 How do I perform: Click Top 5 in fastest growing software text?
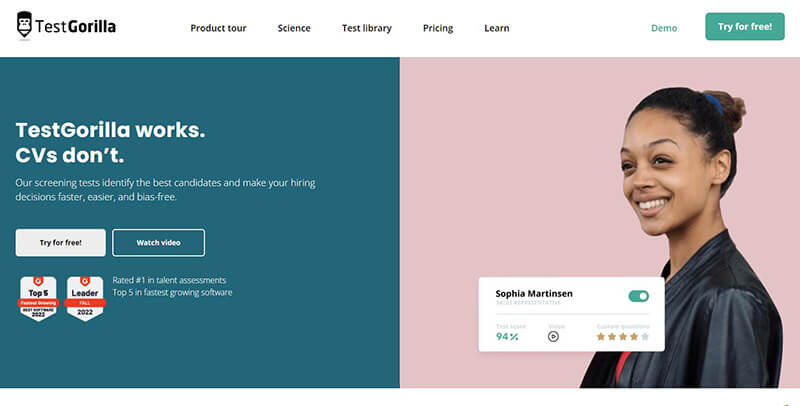pyautogui.click(x=172, y=292)
